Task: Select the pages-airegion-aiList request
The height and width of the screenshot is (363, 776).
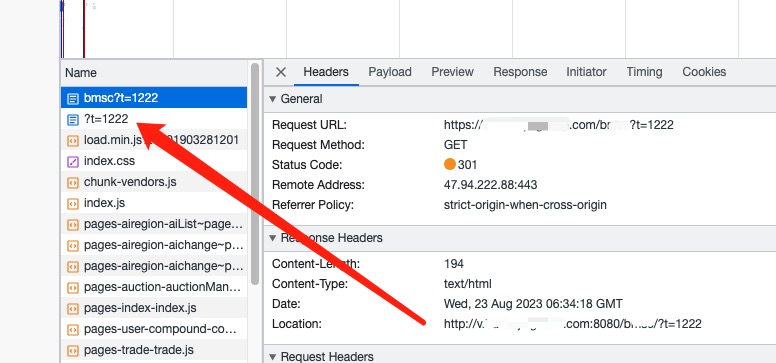Action: 154,224
